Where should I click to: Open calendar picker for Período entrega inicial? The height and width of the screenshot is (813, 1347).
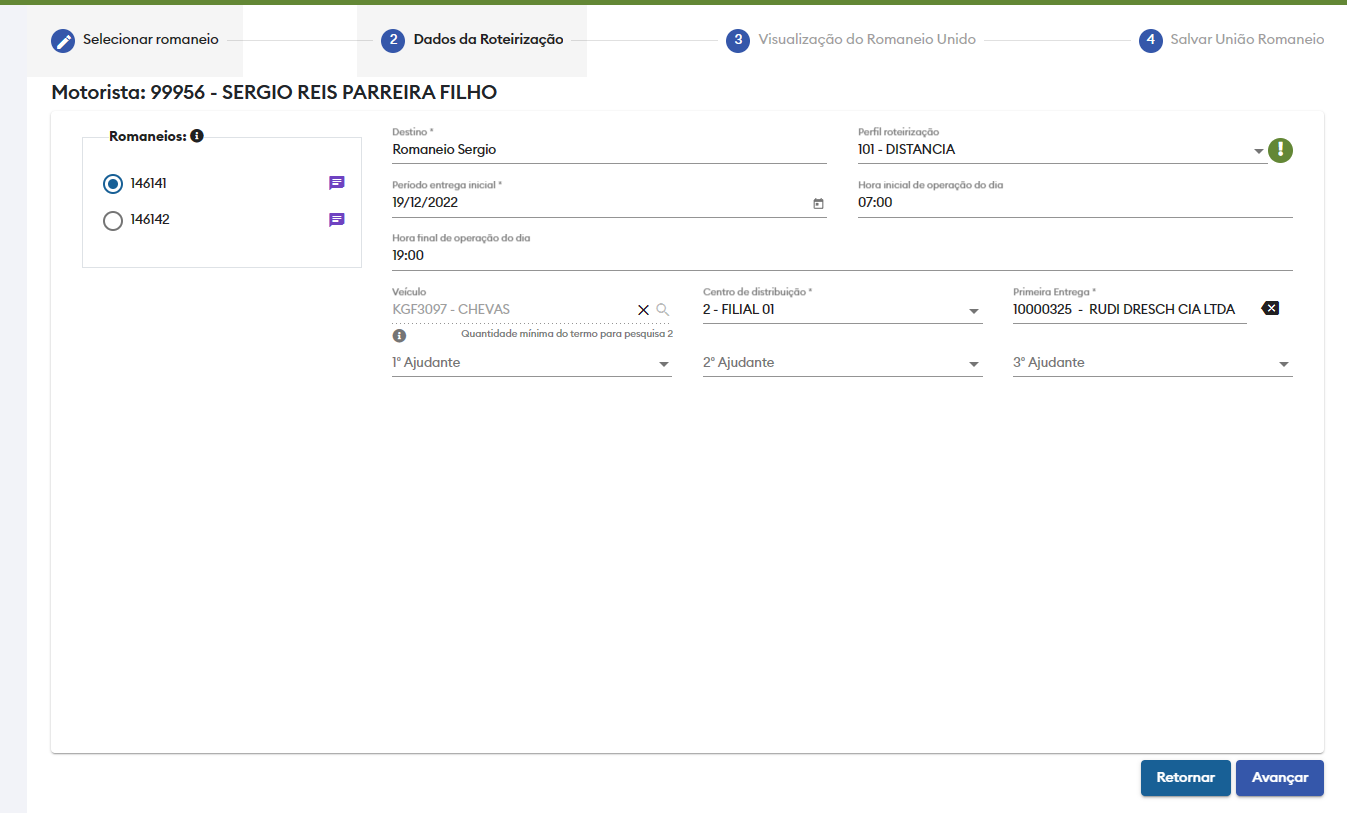click(x=818, y=203)
